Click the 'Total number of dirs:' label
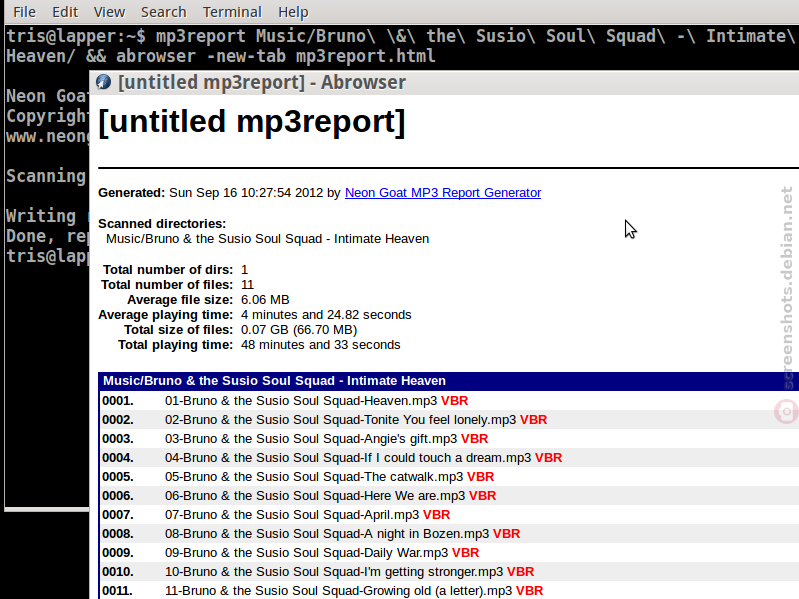 (x=168, y=269)
